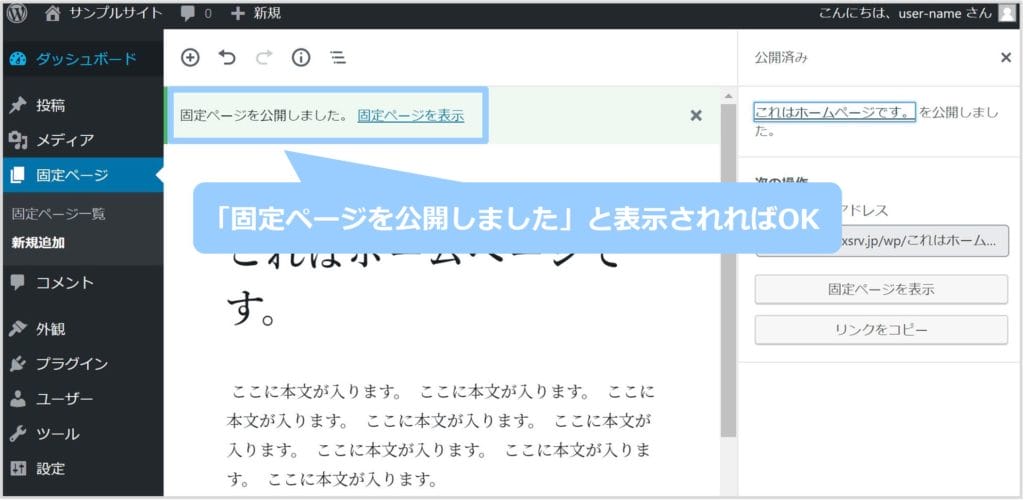Select 固定ページ in sidebar
This screenshot has width=1024, height=501.
82,175
